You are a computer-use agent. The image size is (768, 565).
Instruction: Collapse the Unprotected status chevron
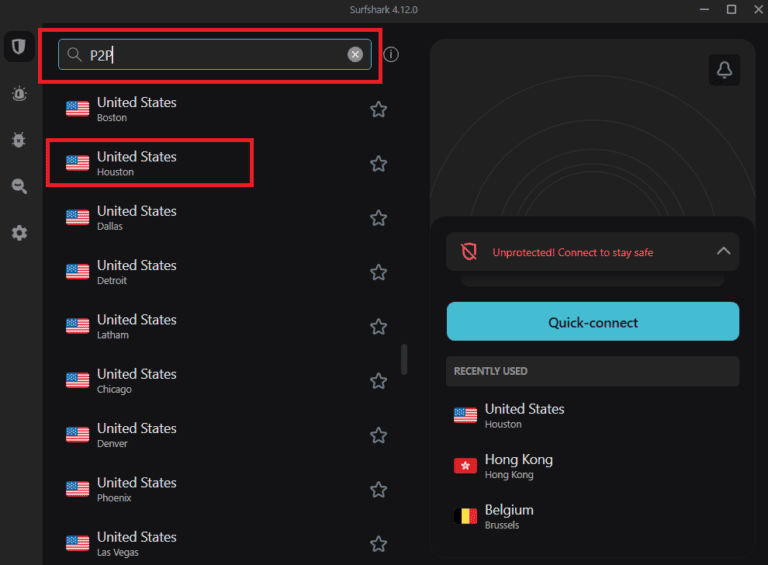723,252
